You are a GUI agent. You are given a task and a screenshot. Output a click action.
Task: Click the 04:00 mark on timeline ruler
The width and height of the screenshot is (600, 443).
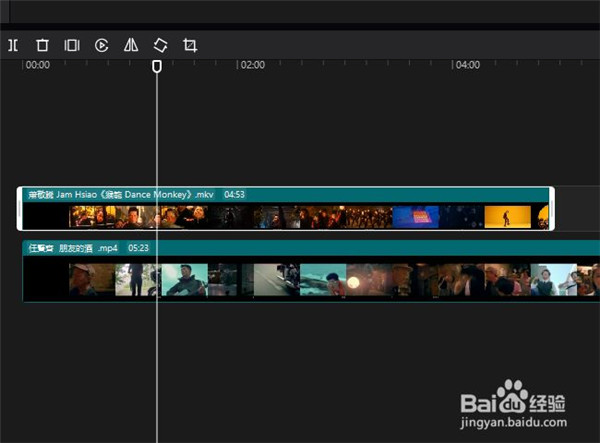pyautogui.click(x=467, y=65)
